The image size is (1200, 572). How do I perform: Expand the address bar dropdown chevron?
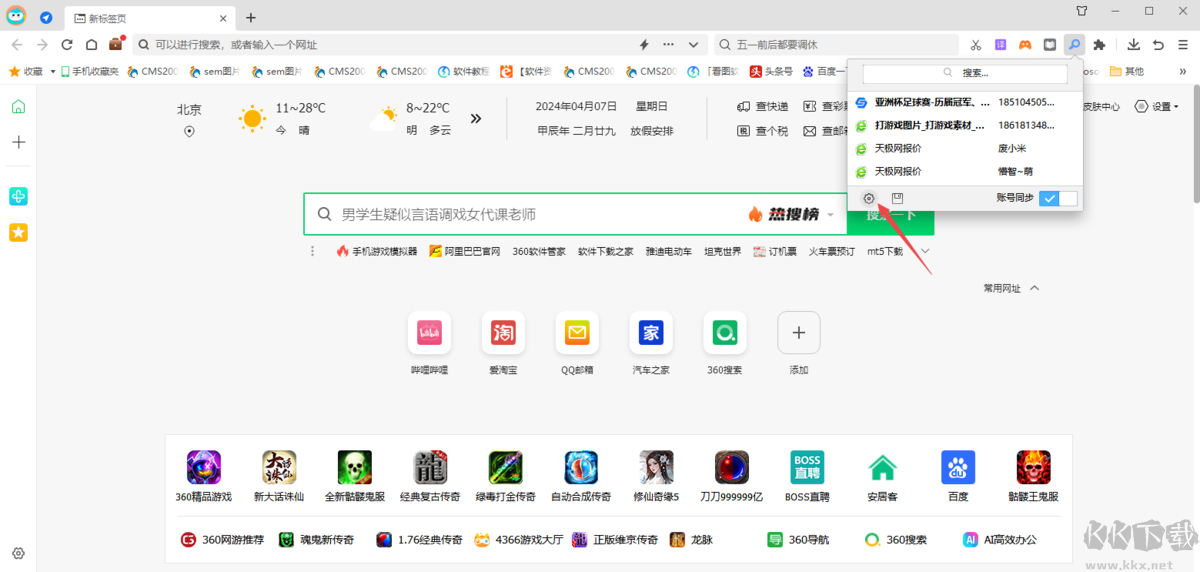(693, 44)
